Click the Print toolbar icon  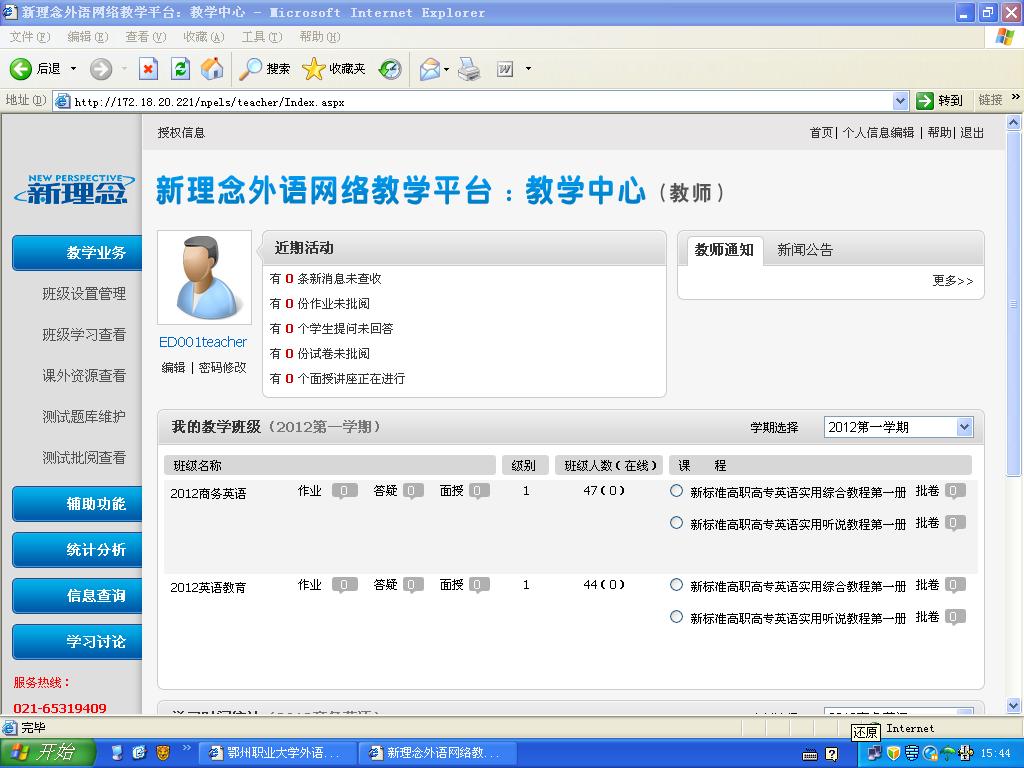pyautogui.click(x=469, y=69)
